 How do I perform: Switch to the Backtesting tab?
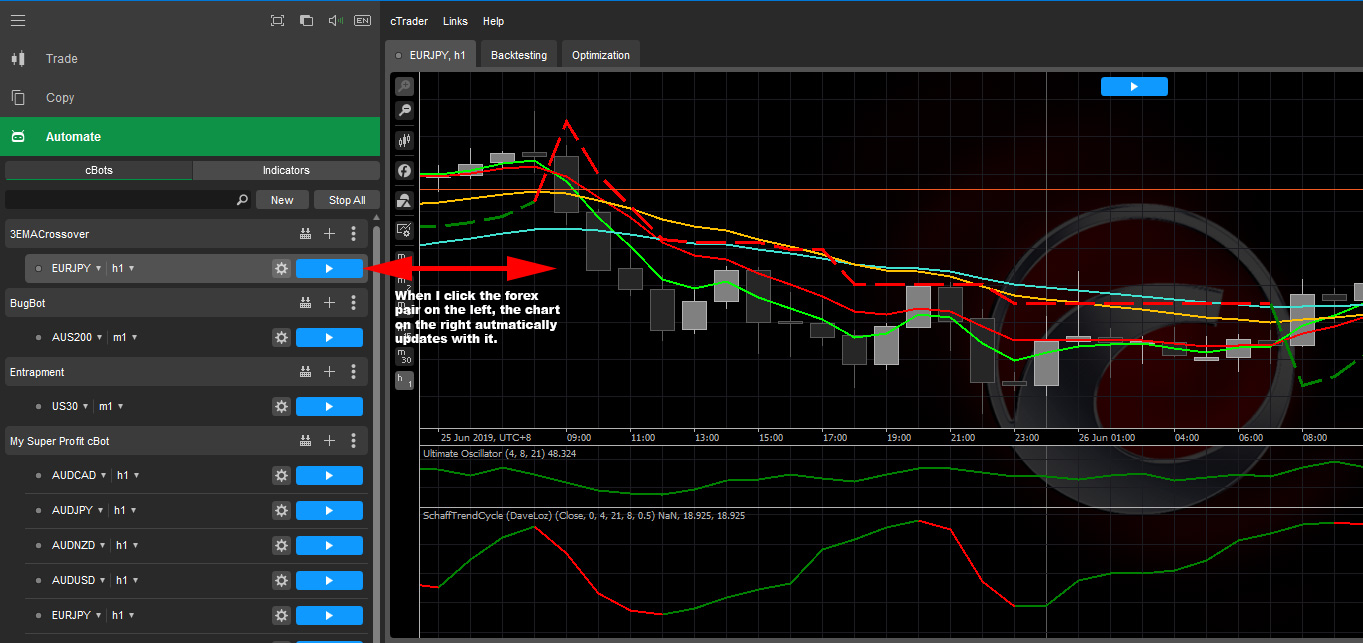(519, 55)
